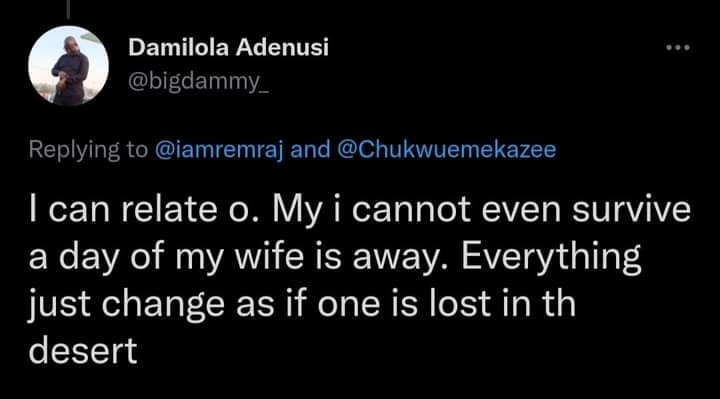This screenshot has height=399, width=720.
Task: Click the word 'cannot' in the tweet
Action: 411,211
